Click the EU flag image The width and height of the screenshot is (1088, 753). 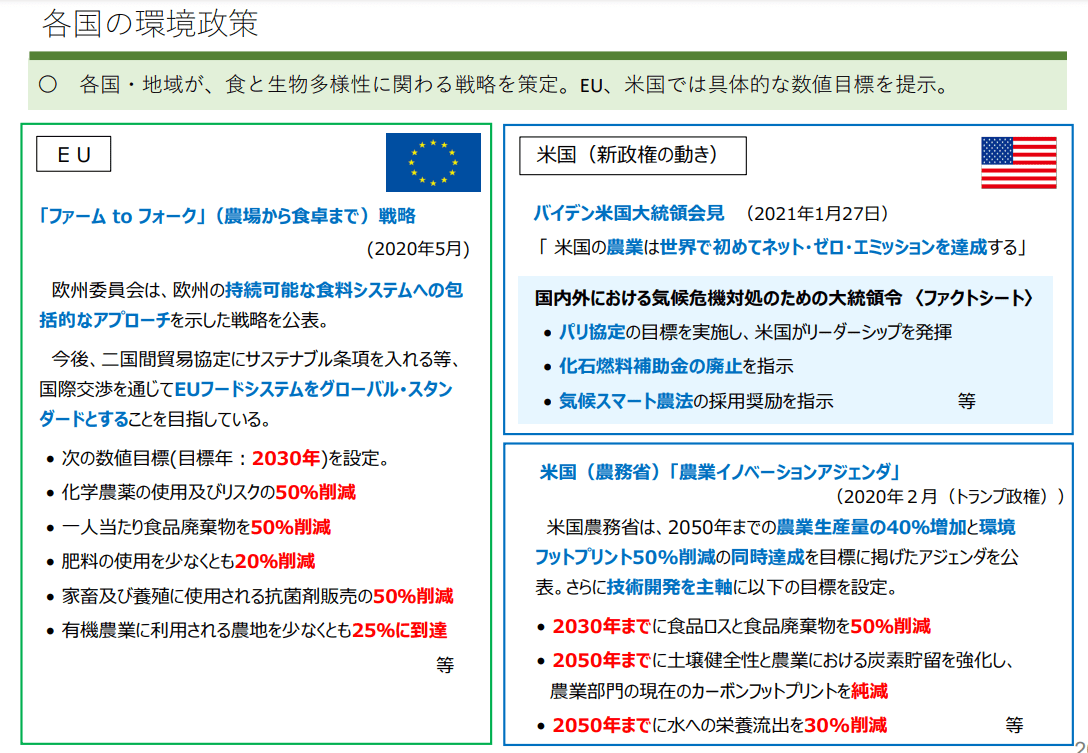(433, 162)
